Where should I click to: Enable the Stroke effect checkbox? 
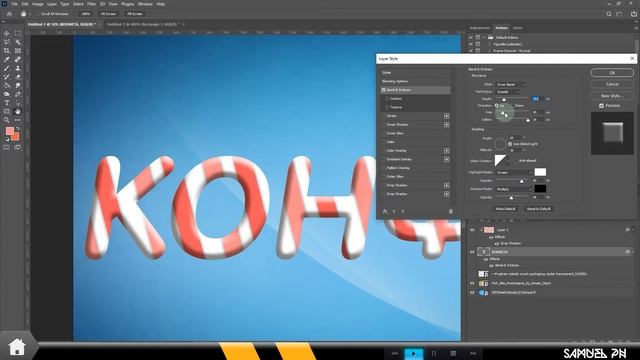click(384, 116)
